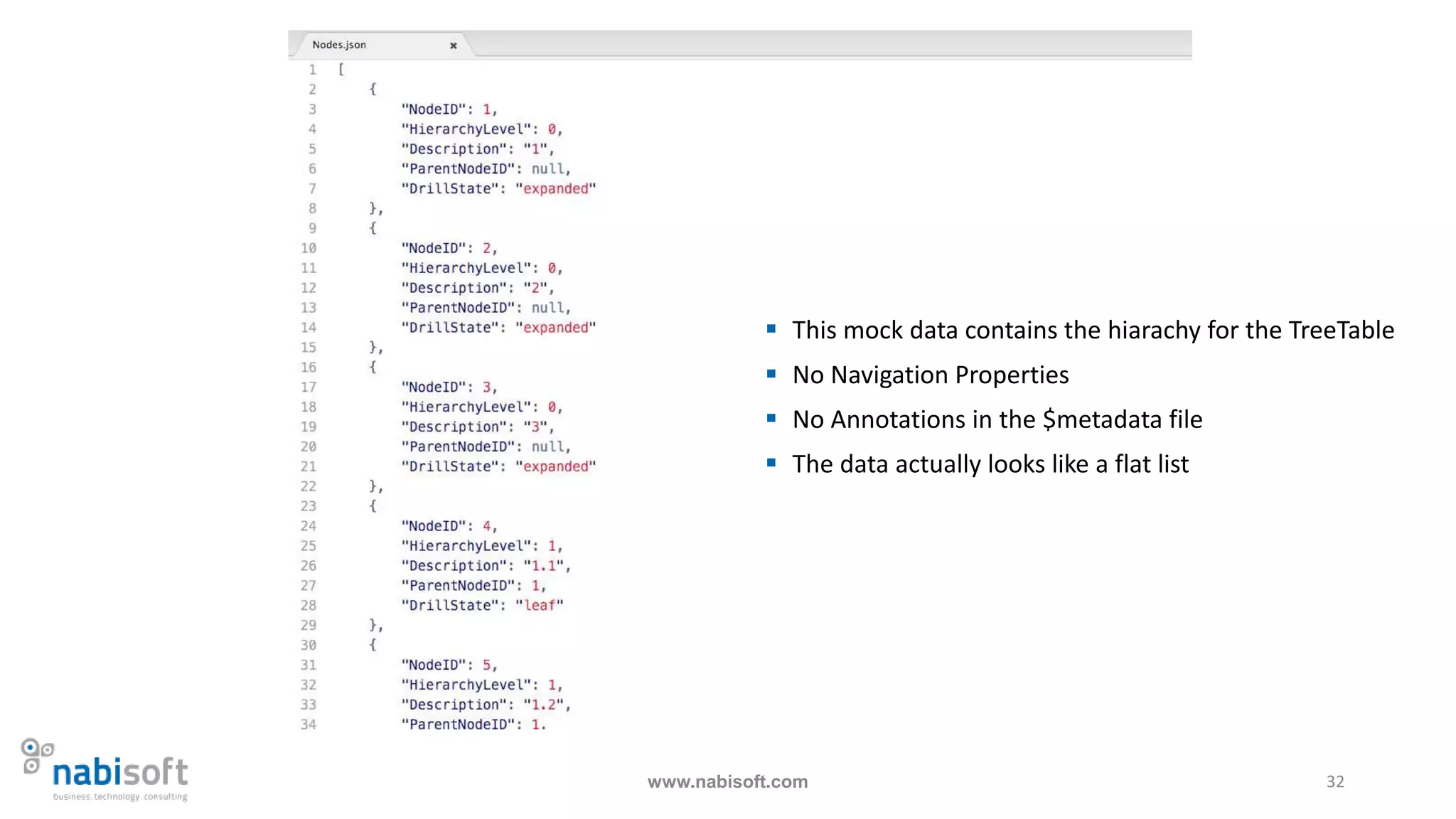Viewport: 1456px width, 819px height.
Task: Click line number 16 in the gutter
Action: click(x=308, y=368)
